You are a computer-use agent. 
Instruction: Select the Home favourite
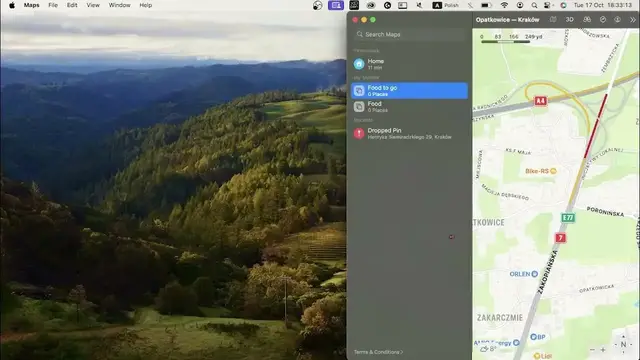click(409, 64)
